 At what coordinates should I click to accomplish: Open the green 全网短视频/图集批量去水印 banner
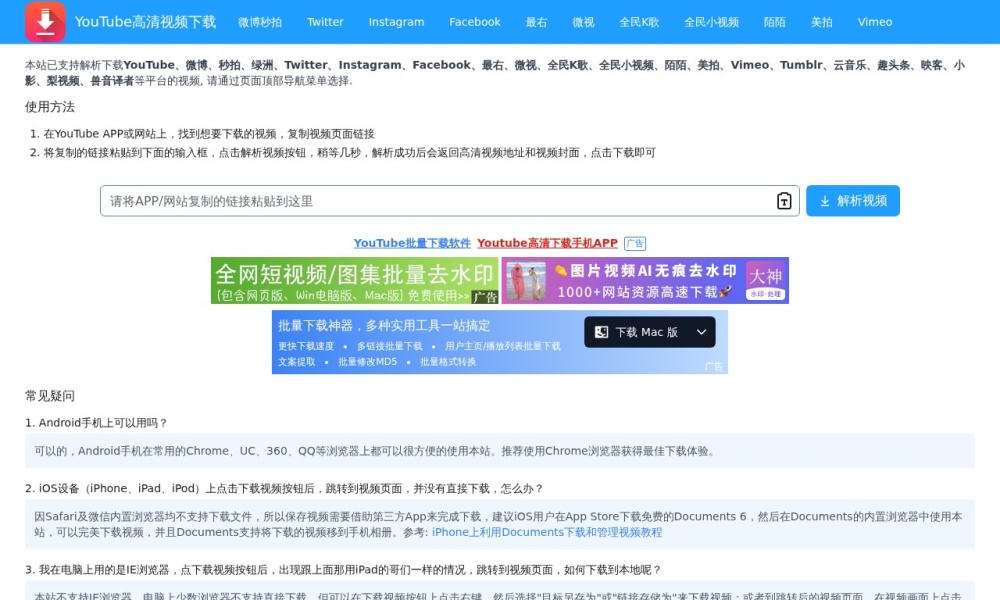pos(355,281)
